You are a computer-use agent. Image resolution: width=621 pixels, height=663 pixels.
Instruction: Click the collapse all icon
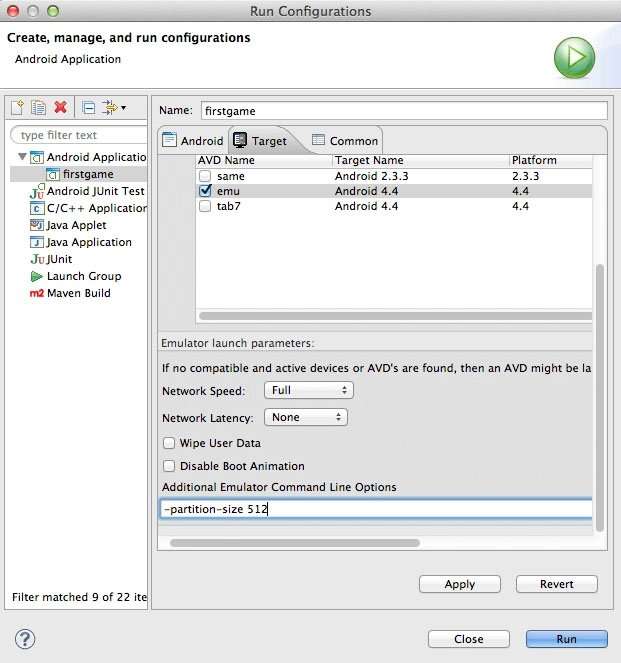coord(89,108)
